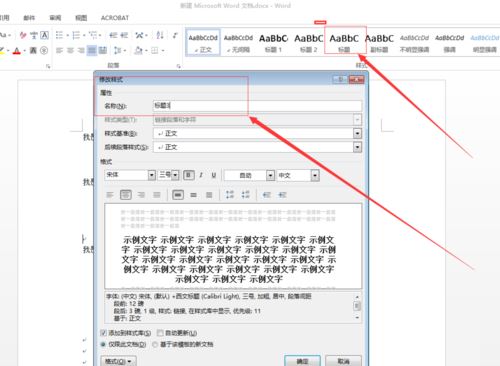Click double line spacing icon in dialog

coord(209,195)
